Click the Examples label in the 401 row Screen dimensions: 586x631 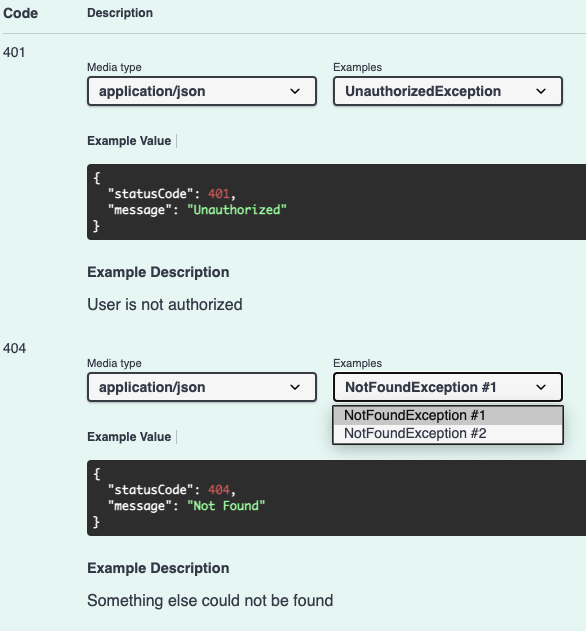357,67
